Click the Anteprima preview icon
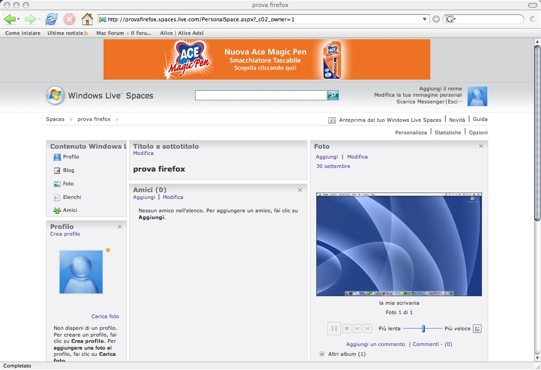Screen dimensions: 541x370 point(332,120)
